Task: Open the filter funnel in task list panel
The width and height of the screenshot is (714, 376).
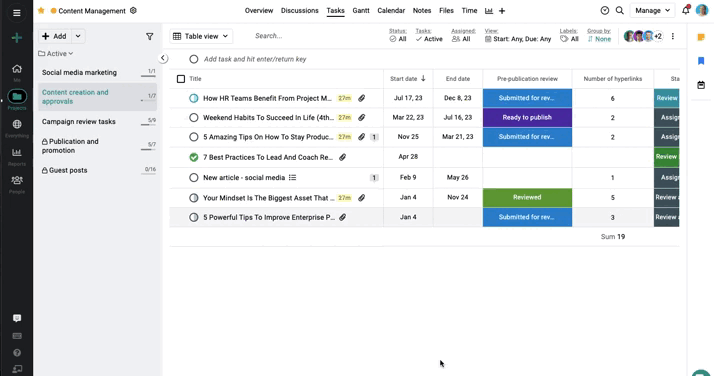Action: [x=149, y=36]
